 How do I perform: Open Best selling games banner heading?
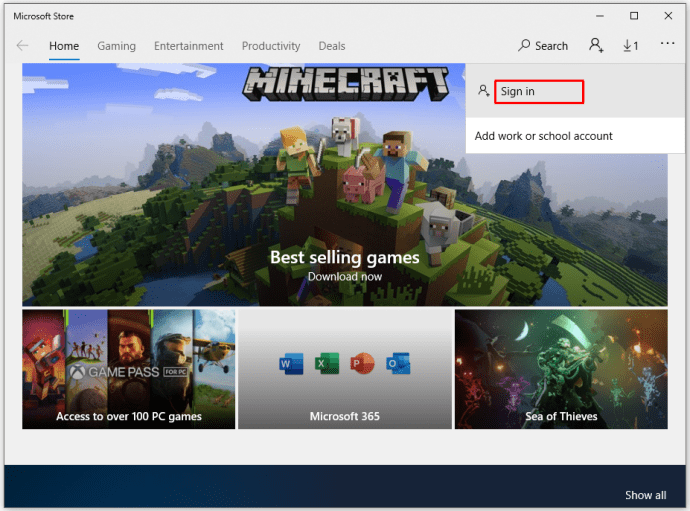(x=345, y=257)
